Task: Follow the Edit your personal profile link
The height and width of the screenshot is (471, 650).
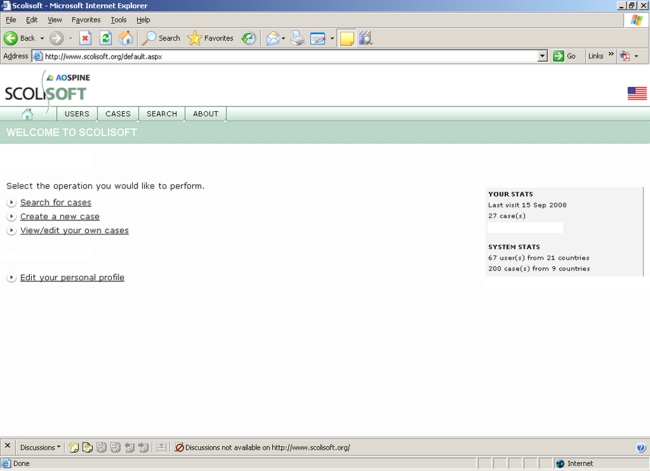Action: click(72, 277)
